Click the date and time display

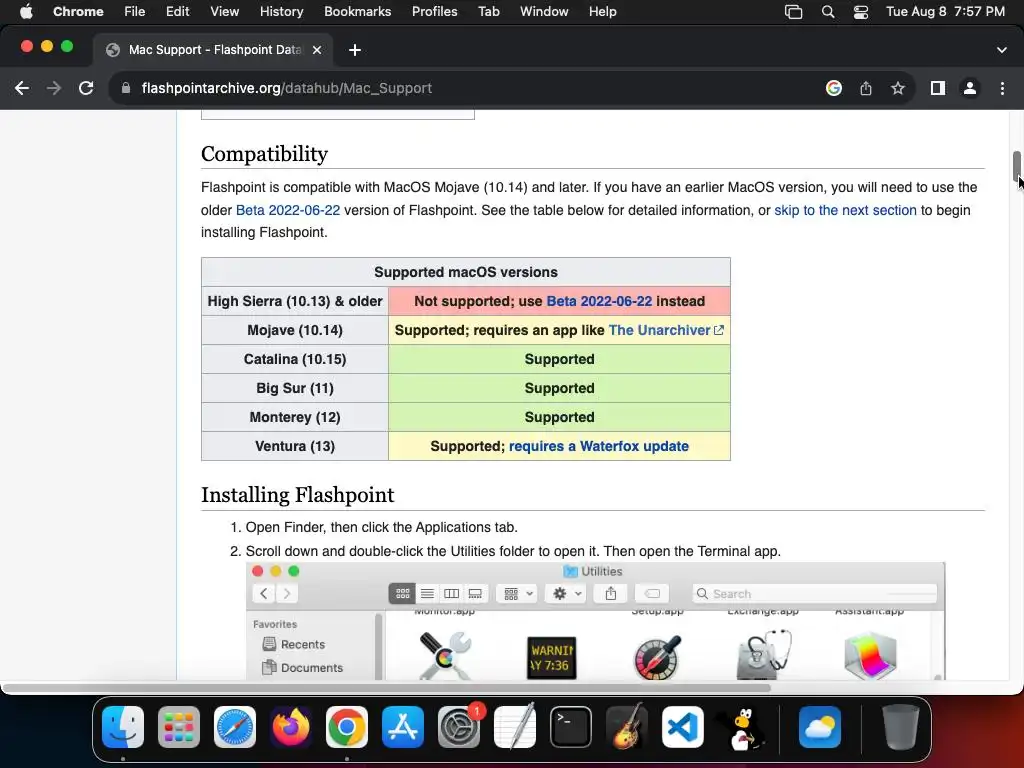point(945,12)
